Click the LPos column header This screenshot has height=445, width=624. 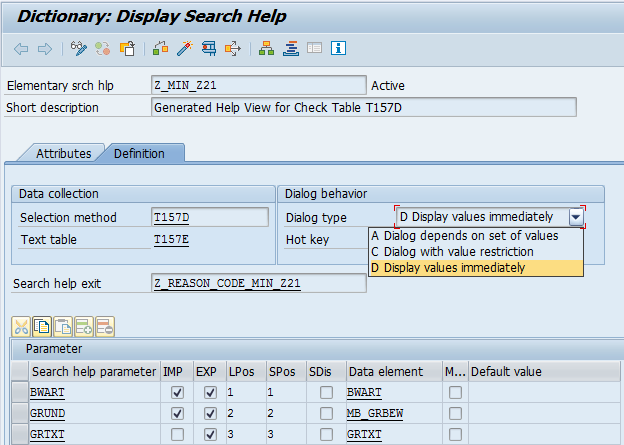coord(246,371)
